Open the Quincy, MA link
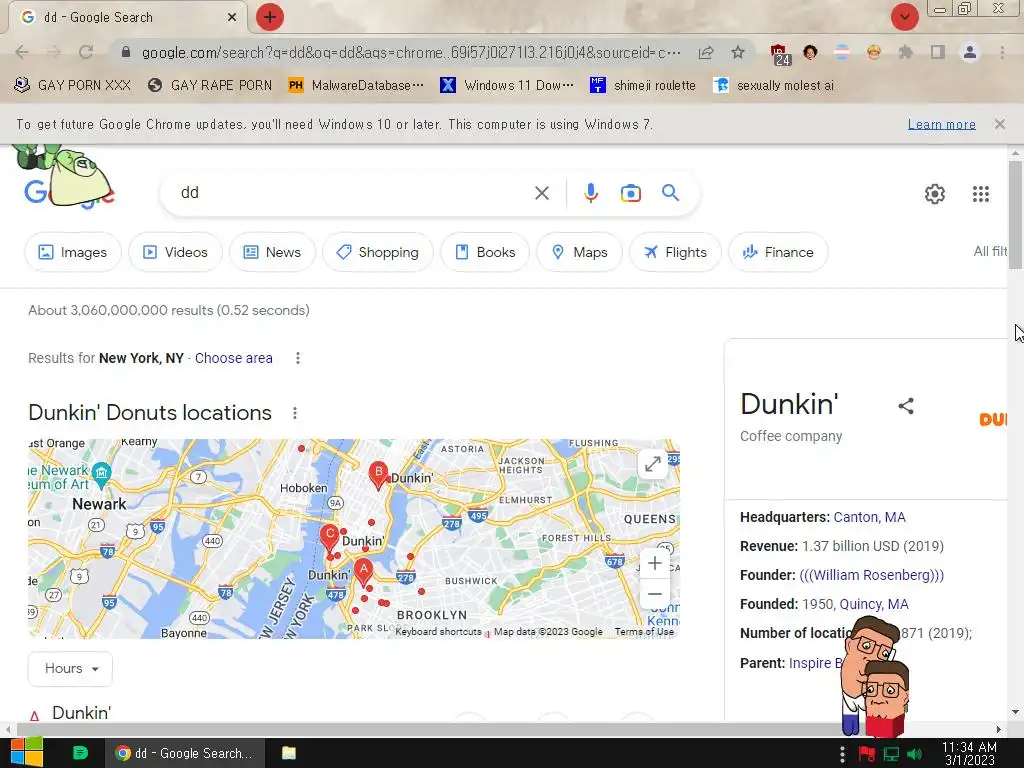 point(874,604)
